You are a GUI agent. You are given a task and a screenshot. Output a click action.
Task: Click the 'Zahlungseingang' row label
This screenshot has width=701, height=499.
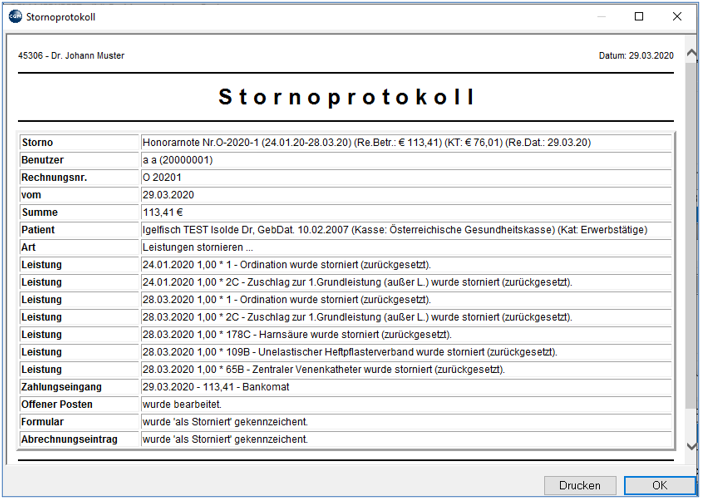(61, 387)
